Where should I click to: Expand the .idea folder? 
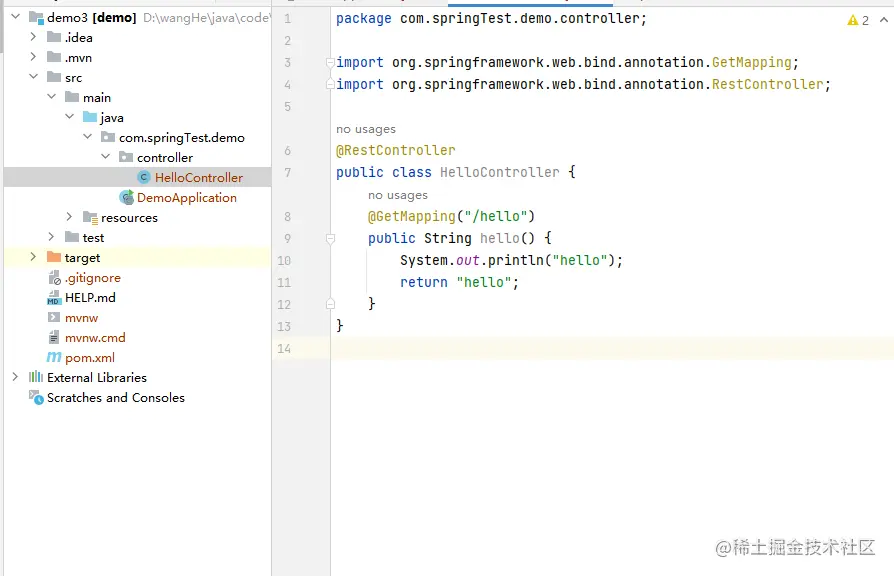point(33,37)
